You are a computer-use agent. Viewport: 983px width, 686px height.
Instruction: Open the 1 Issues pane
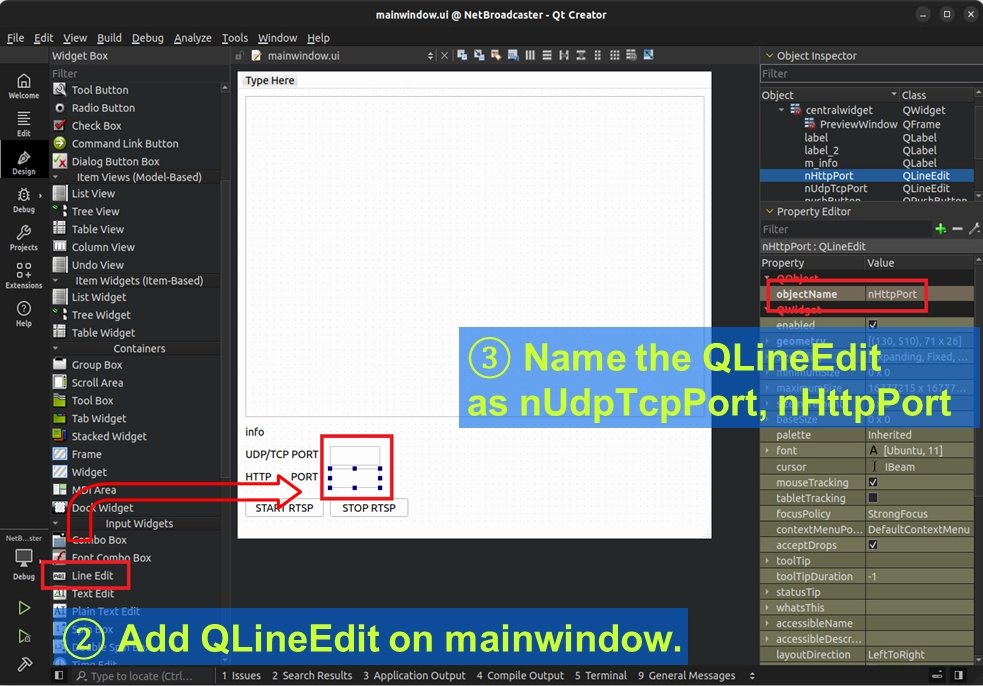click(241, 675)
